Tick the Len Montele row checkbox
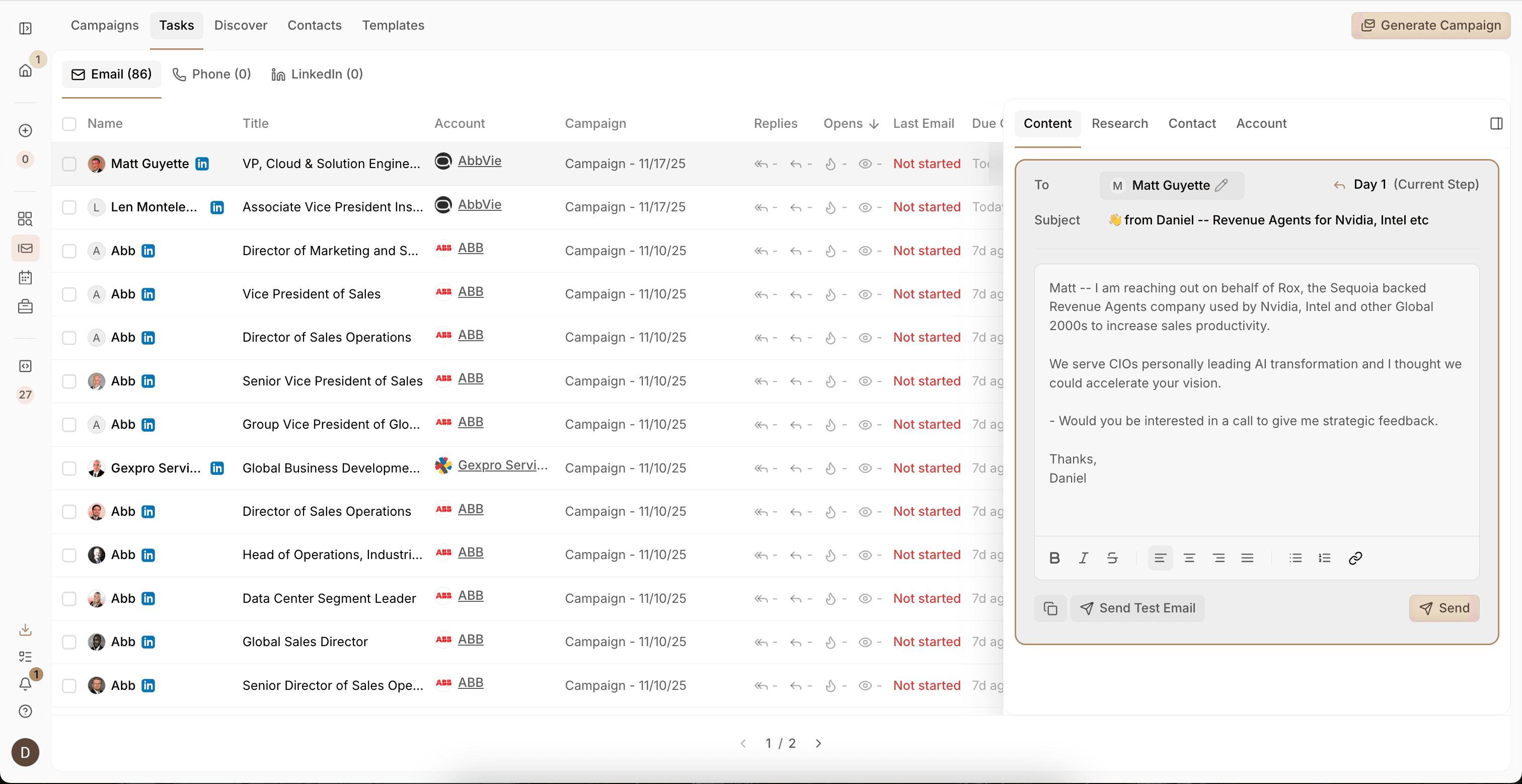This screenshot has height=784, width=1522. click(x=69, y=207)
